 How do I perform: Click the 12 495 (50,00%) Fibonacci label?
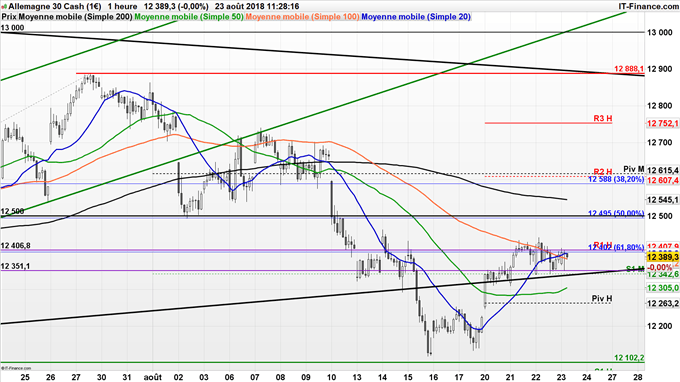(616, 213)
